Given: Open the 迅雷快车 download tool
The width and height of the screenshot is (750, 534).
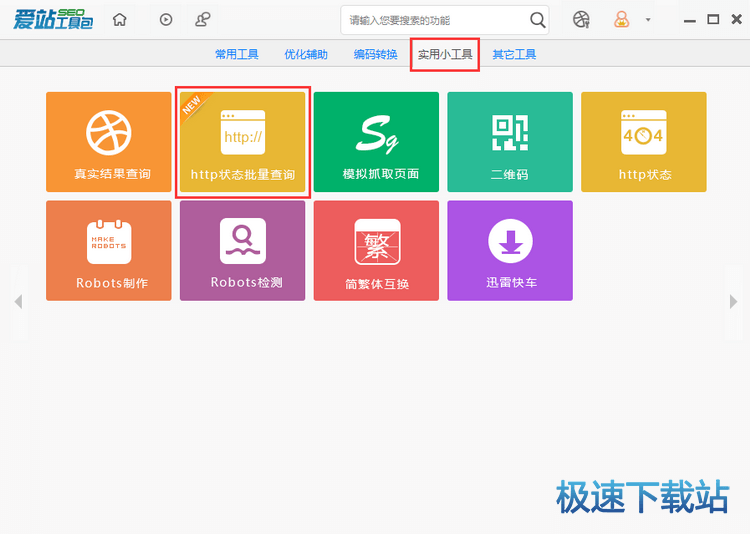Looking at the screenshot, I should point(510,251).
